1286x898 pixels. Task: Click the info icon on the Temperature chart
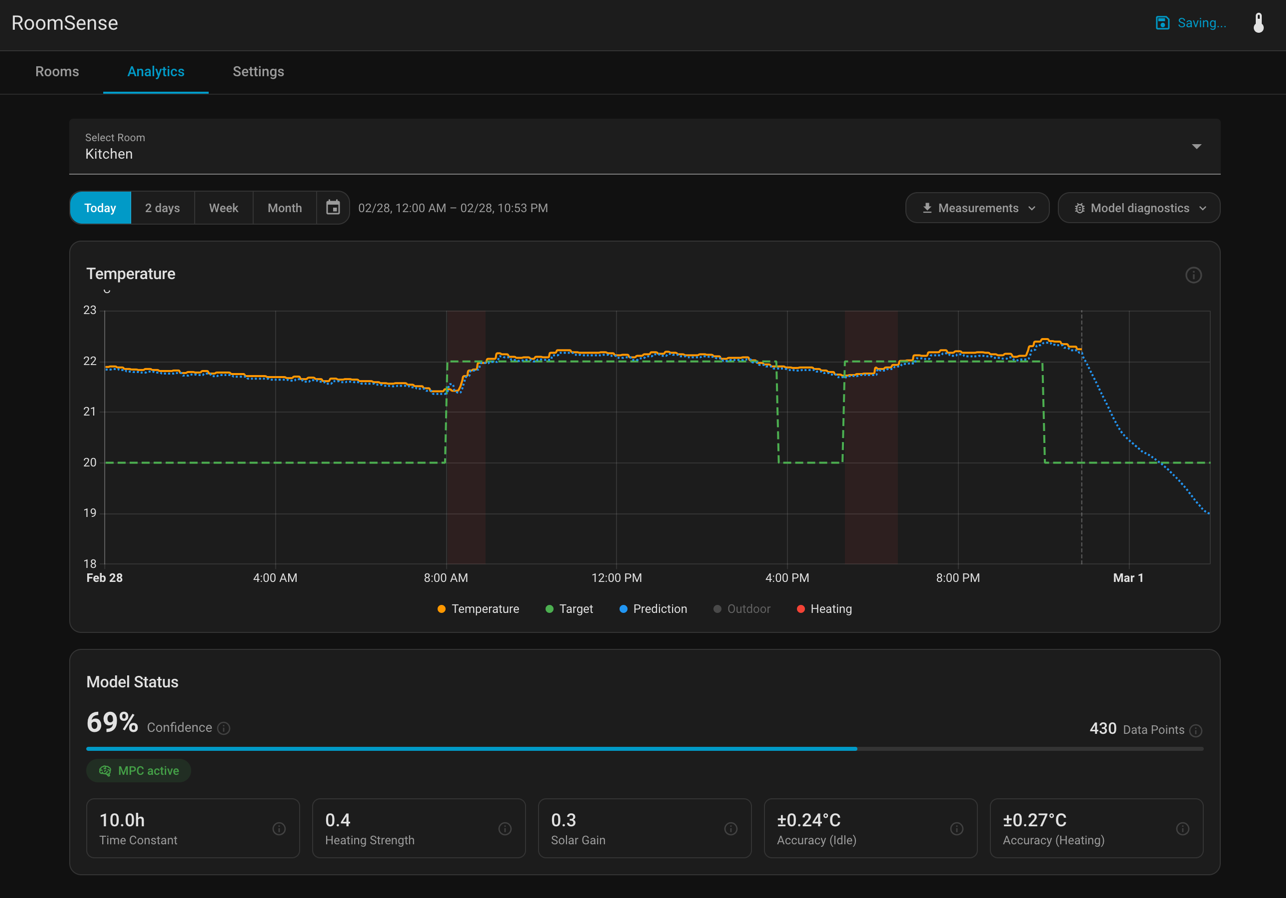[1193, 274]
